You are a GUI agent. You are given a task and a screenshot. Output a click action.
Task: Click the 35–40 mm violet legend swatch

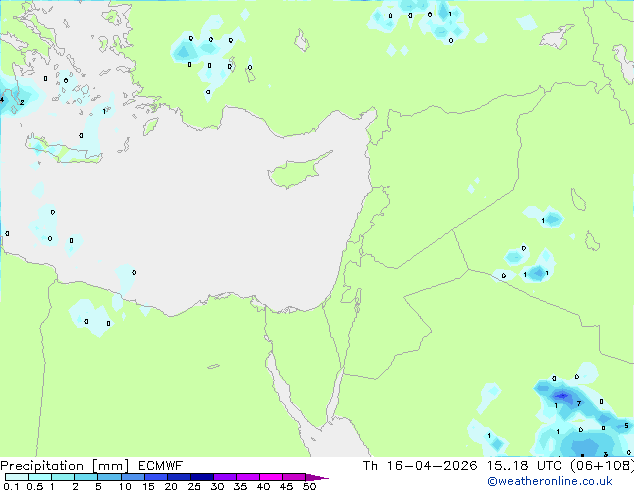click(247, 477)
